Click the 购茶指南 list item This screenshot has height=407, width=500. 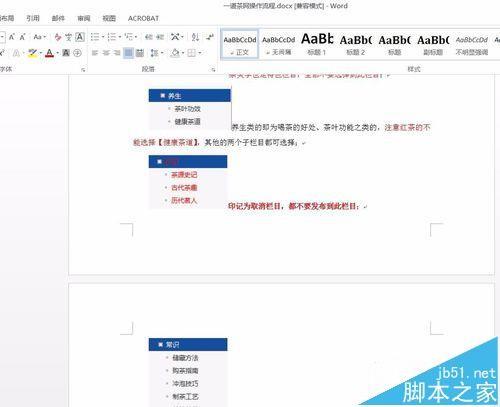pyautogui.click(x=185, y=371)
